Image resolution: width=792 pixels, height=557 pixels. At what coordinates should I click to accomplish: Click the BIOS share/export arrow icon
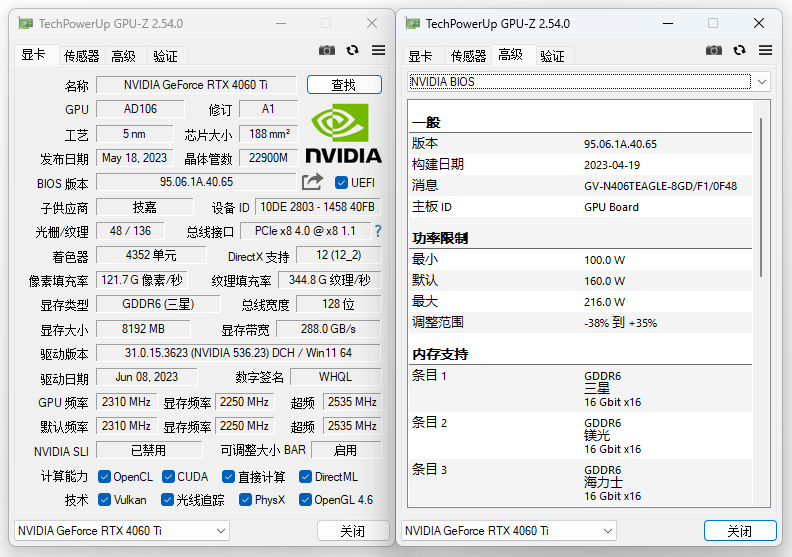pyautogui.click(x=312, y=182)
